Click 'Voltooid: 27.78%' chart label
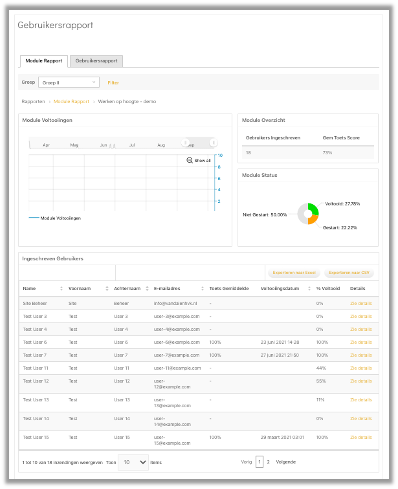 pos(342,204)
